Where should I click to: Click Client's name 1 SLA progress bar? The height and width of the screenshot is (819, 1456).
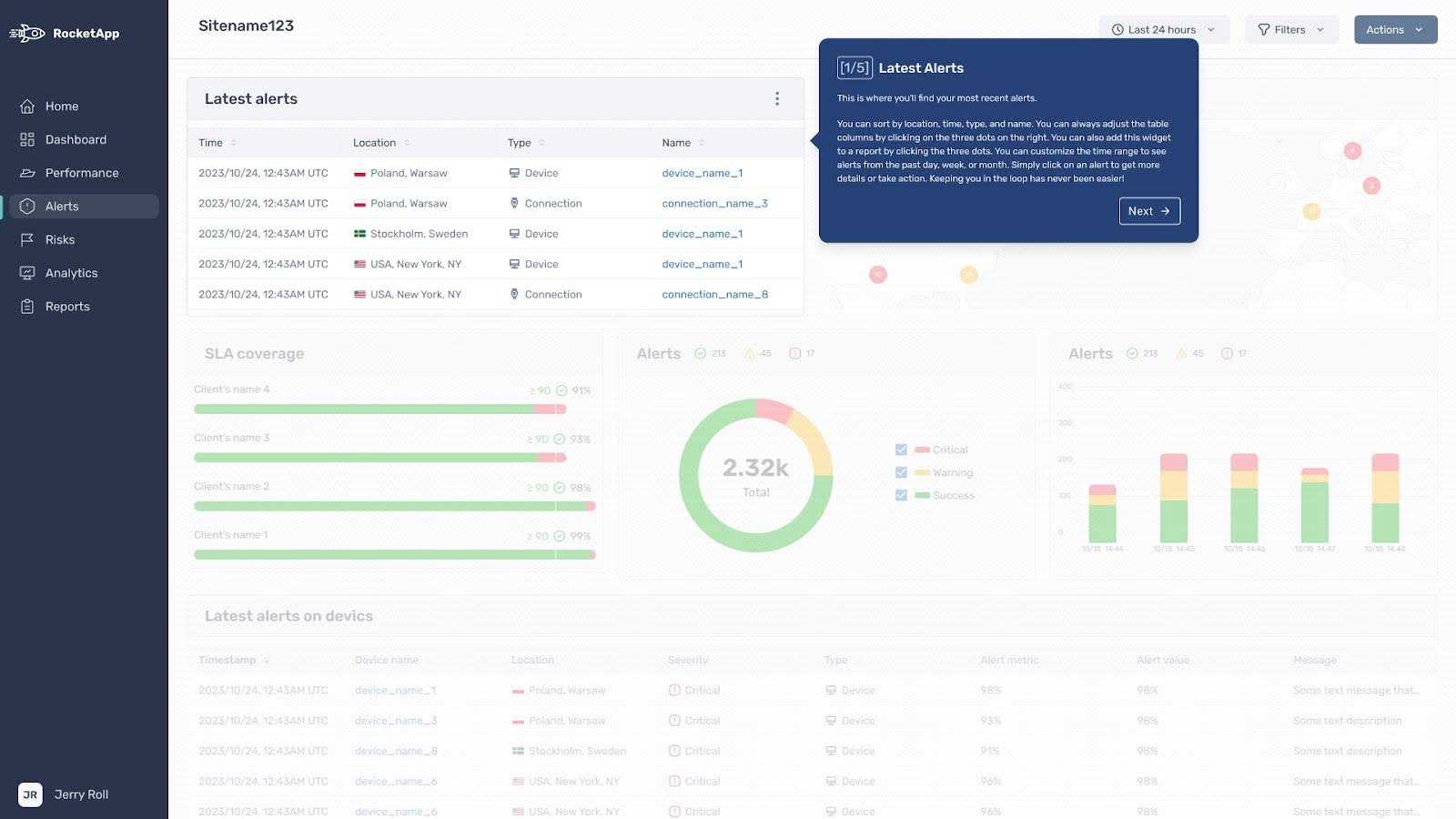(394, 554)
